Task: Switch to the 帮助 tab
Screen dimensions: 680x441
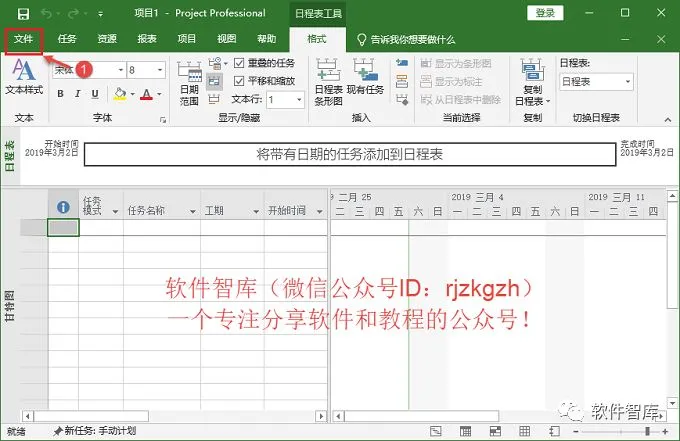Action: coord(266,39)
